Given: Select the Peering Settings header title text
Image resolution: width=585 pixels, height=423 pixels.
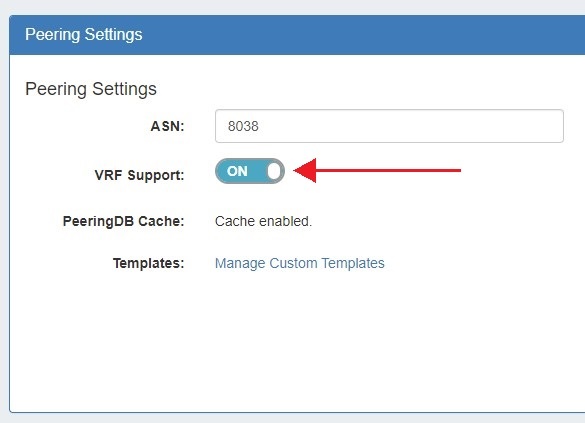Looking at the screenshot, I should pos(84,35).
